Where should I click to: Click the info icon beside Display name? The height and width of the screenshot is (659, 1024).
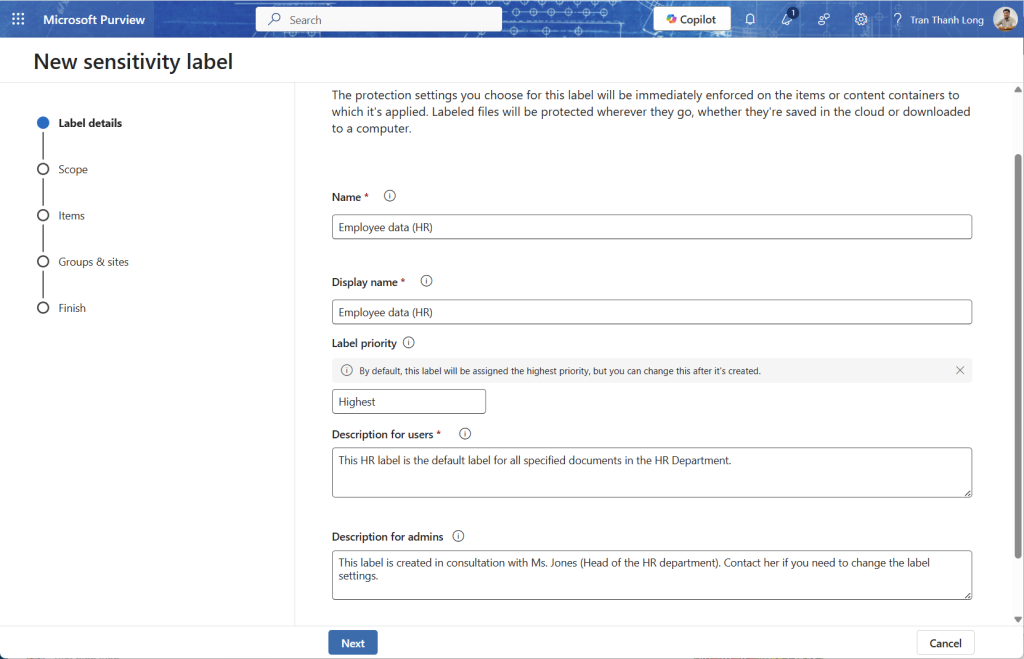[426, 281]
